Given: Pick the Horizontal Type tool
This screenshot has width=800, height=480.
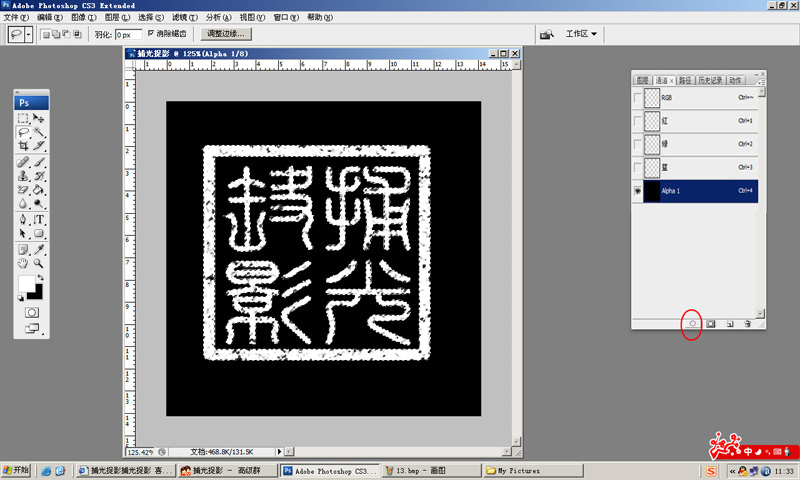Looking at the screenshot, I should click(40, 219).
